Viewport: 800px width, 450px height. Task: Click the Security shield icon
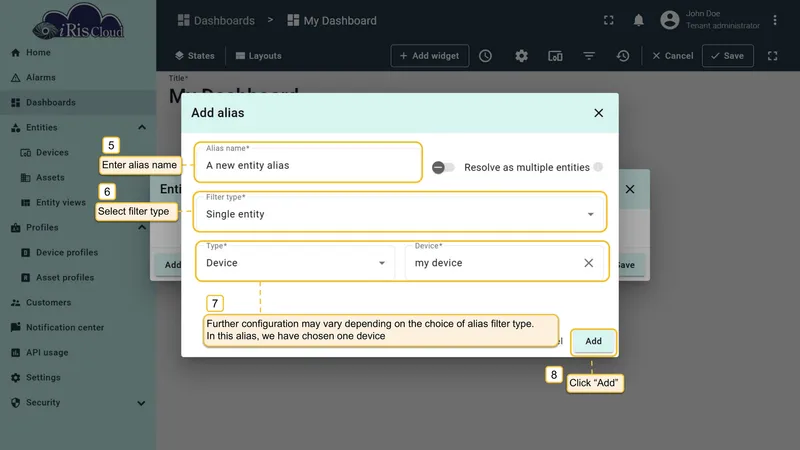pyautogui.click(x=15, y=403)
